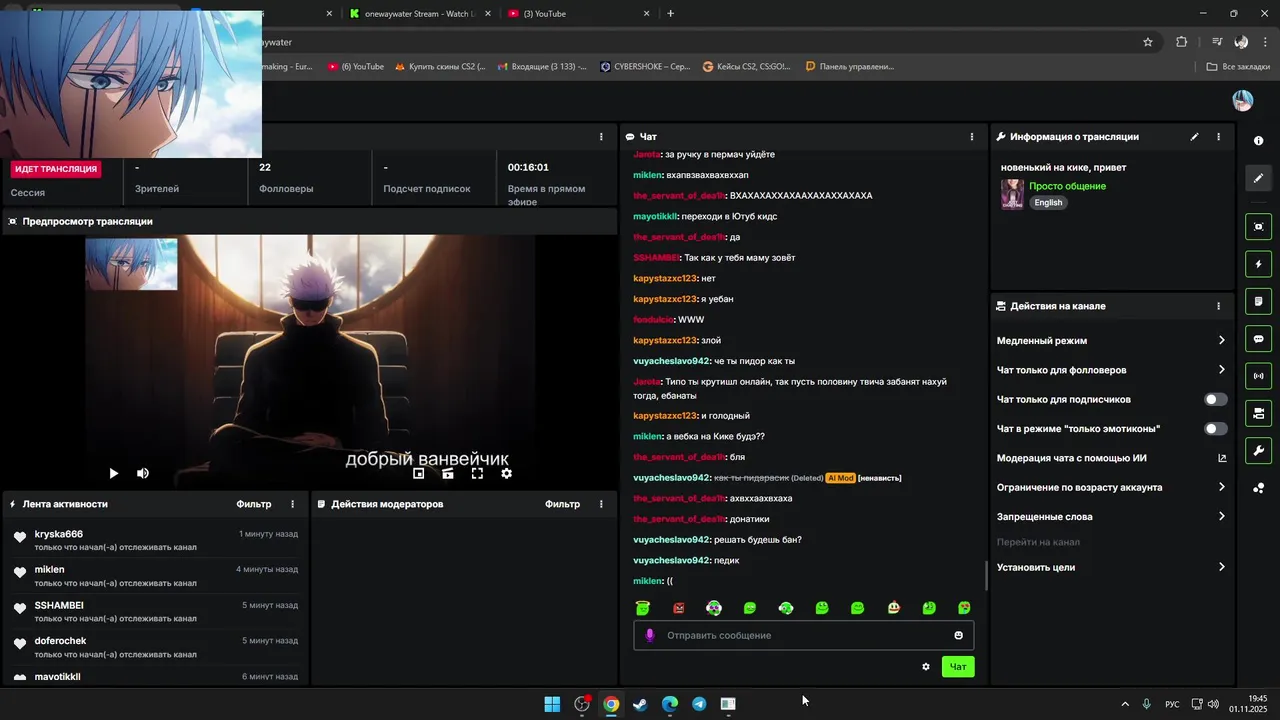Click the Просто общение category link
1280x720 pixels.
click(1067, 186)
